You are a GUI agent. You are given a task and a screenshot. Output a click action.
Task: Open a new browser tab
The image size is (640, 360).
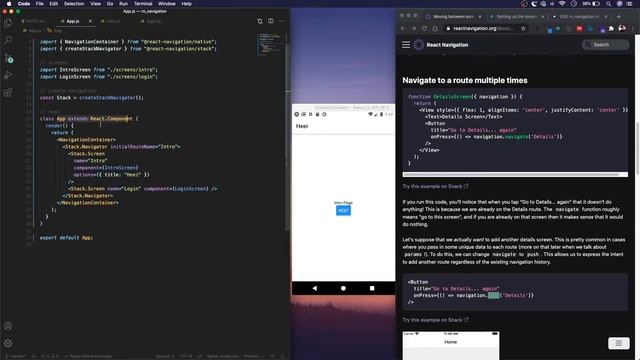(619, 17)
